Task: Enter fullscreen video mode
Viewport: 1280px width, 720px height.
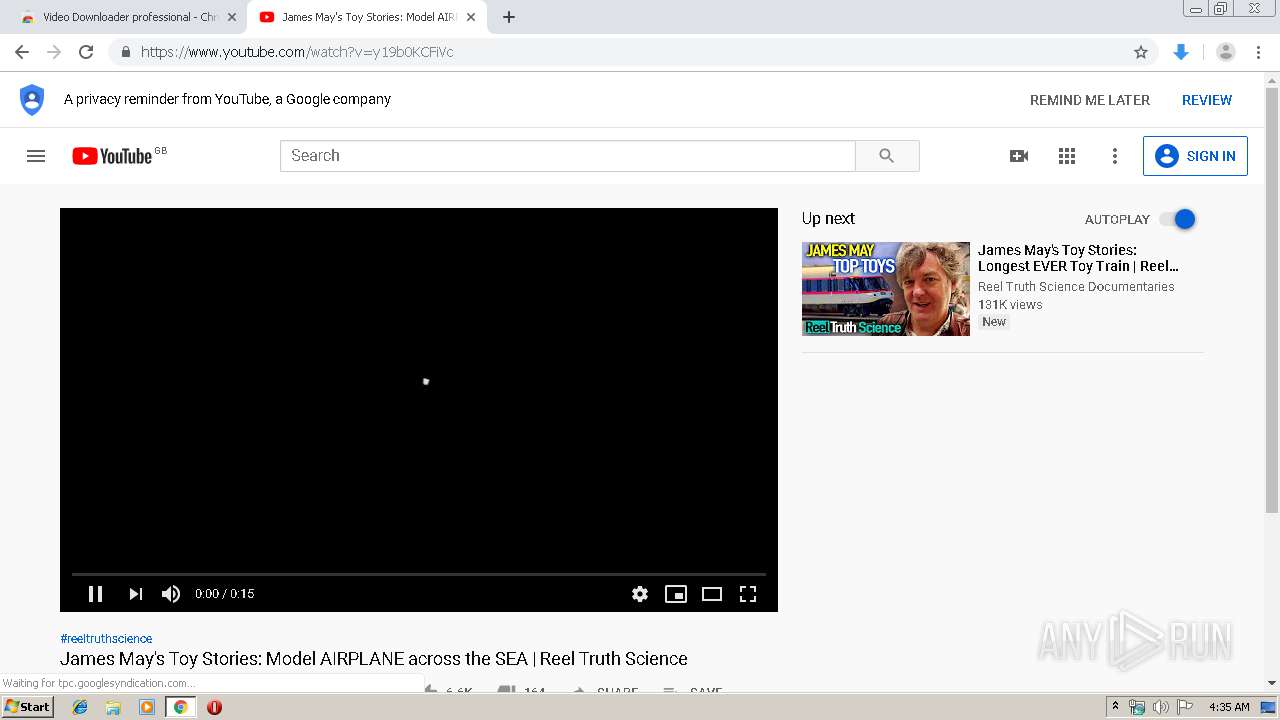Action: tap(748, 594)
